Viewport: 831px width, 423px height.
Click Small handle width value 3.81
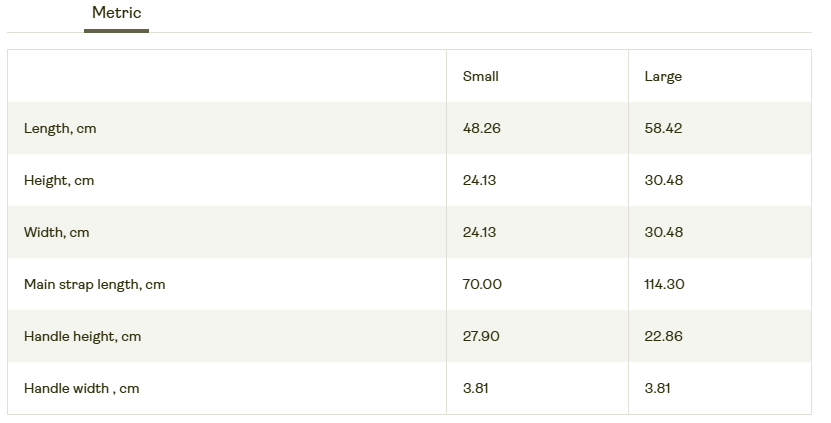(x=475, y=389)
